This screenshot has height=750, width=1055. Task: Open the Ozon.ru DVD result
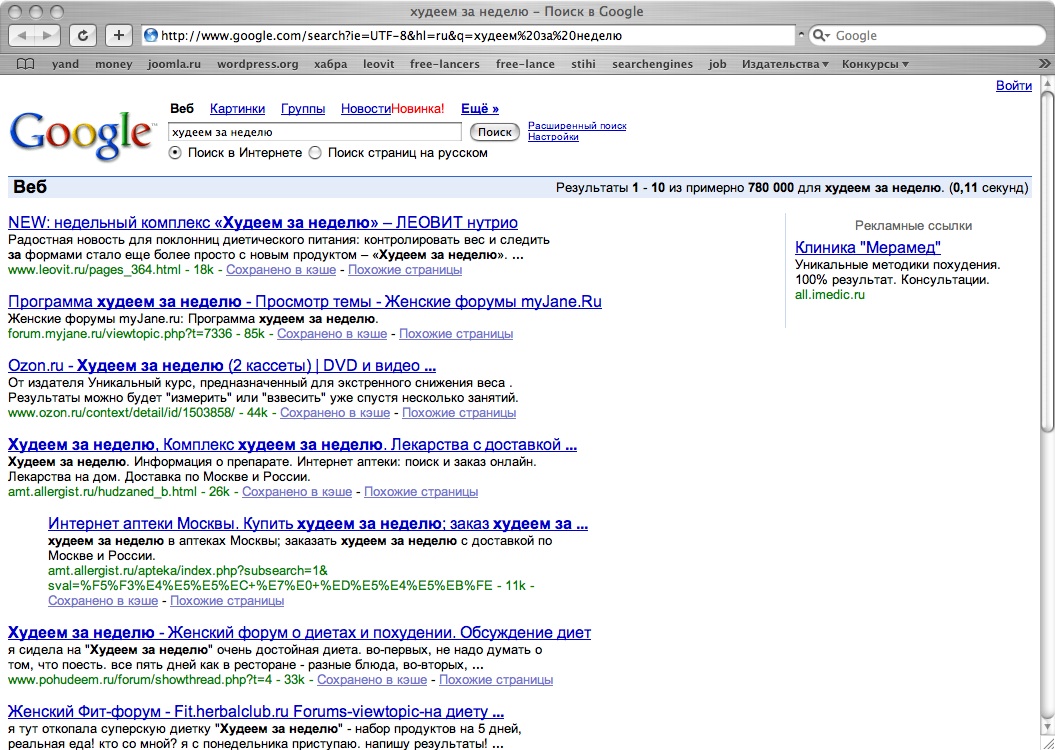[x=222, y=366]
